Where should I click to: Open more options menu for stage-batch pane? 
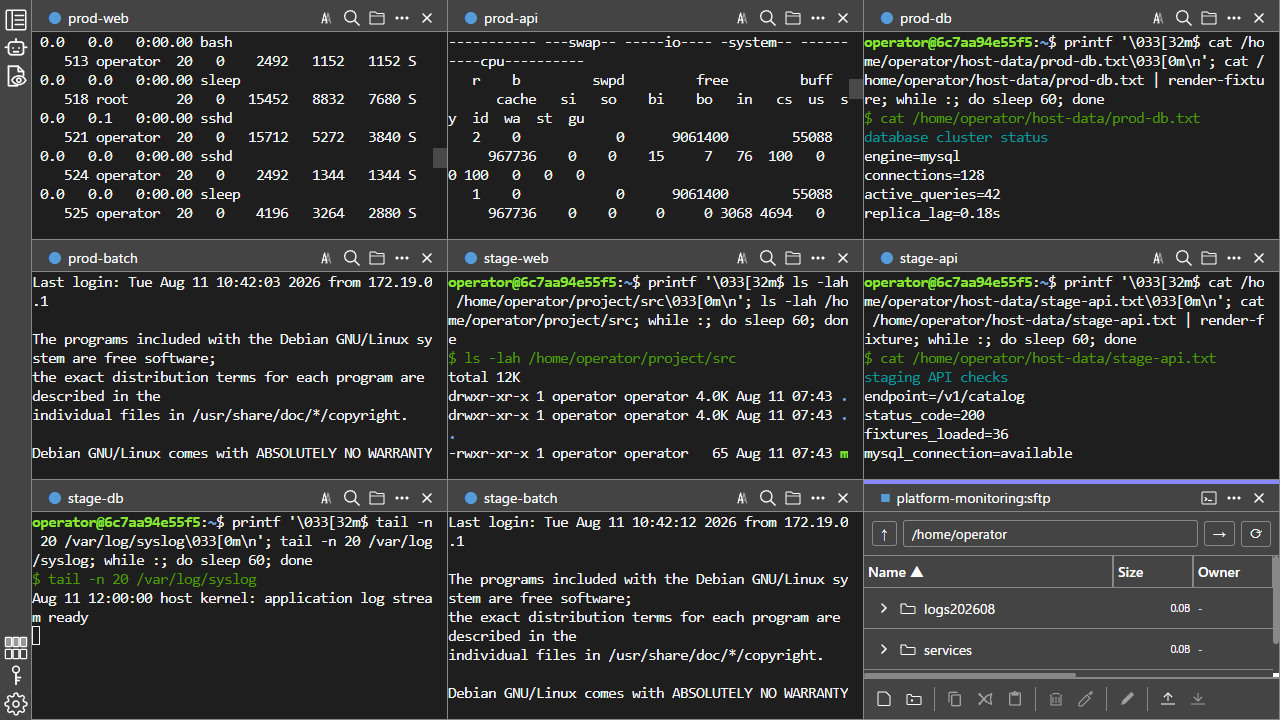[x=817, y=498]
